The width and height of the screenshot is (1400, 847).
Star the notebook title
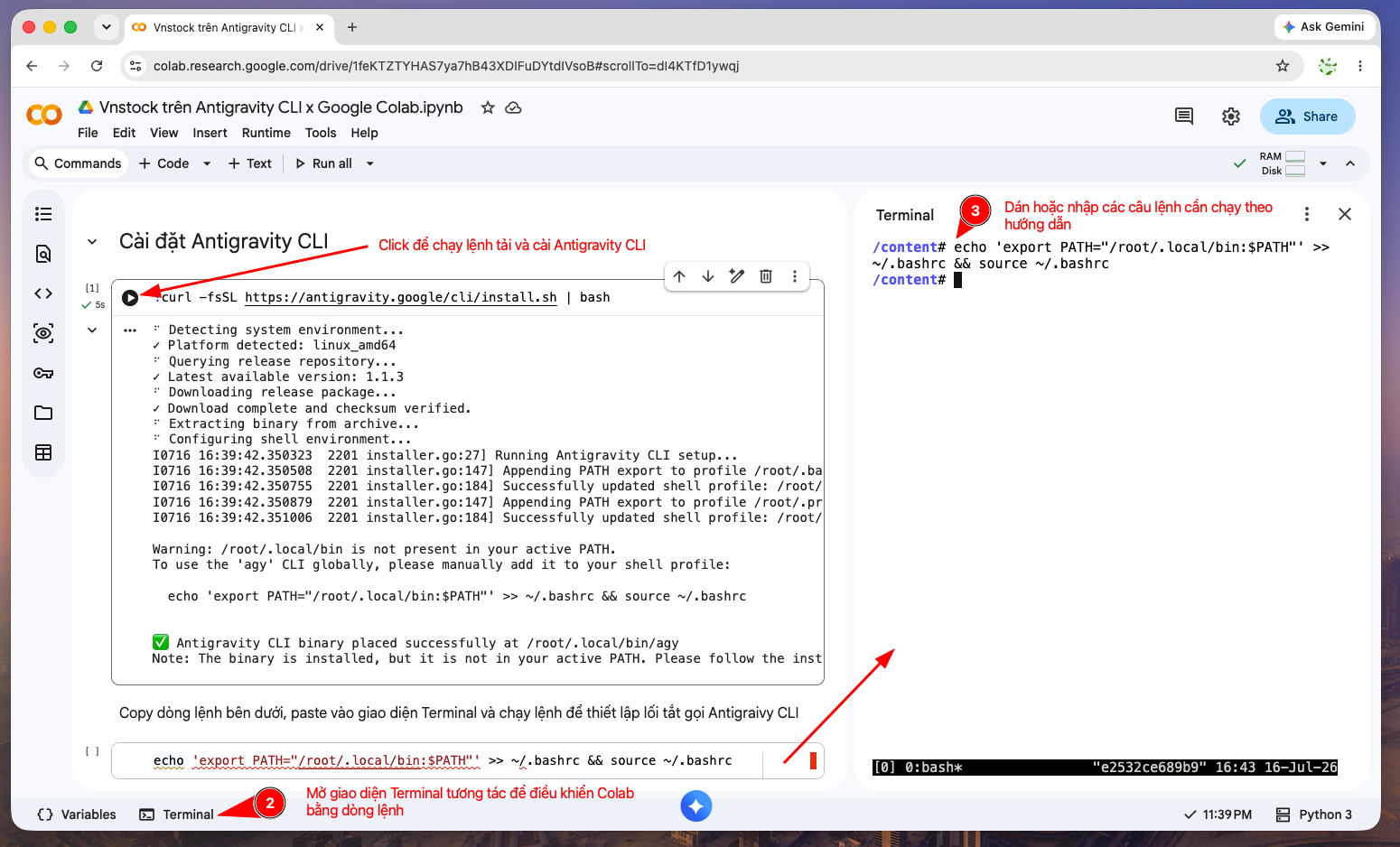(x=488, y=107)
